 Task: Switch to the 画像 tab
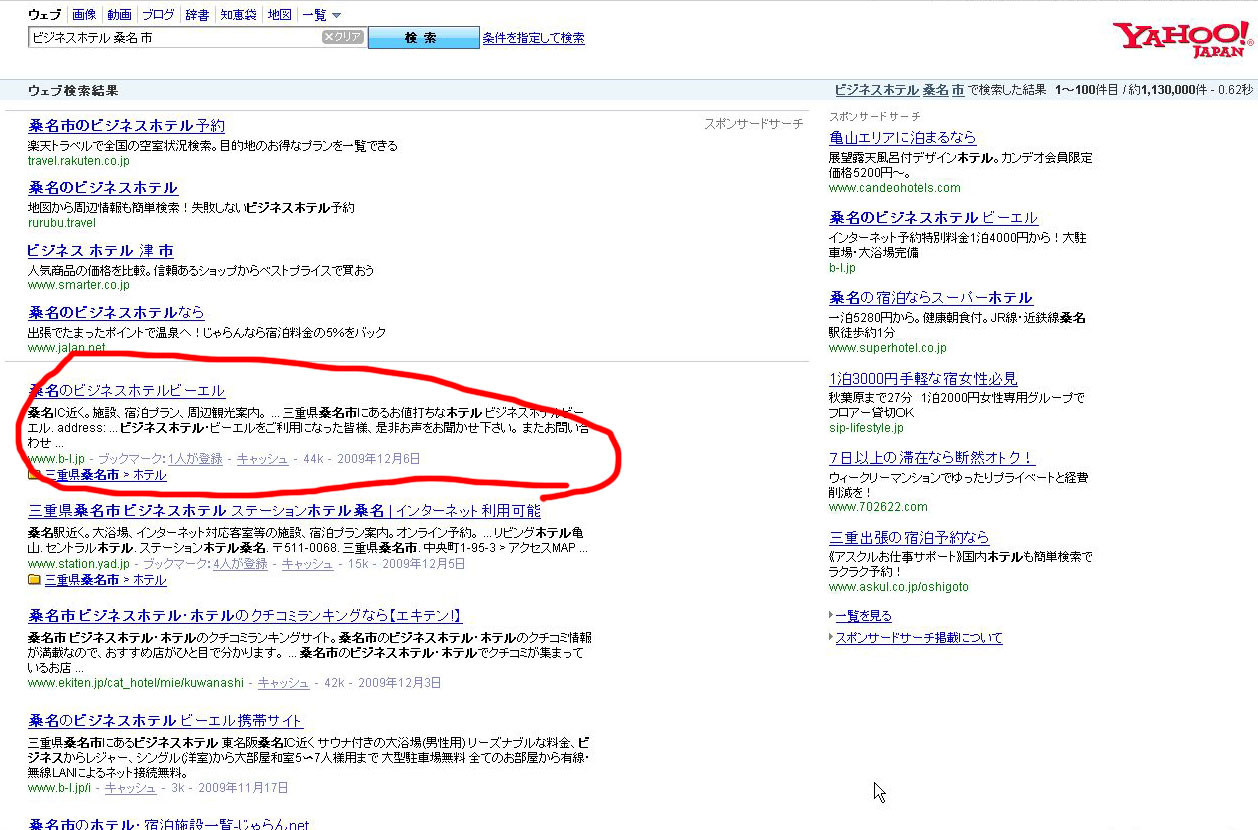coord(84,15)
